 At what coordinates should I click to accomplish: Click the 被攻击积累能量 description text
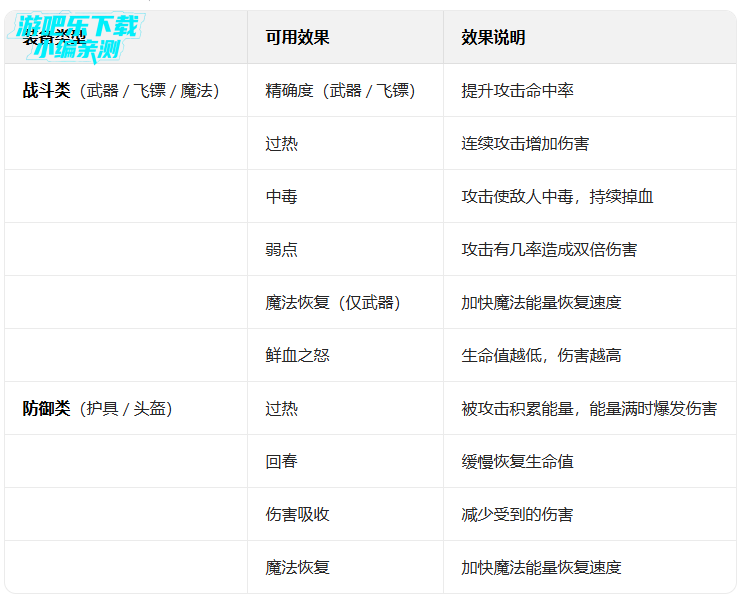pos(588,409)
